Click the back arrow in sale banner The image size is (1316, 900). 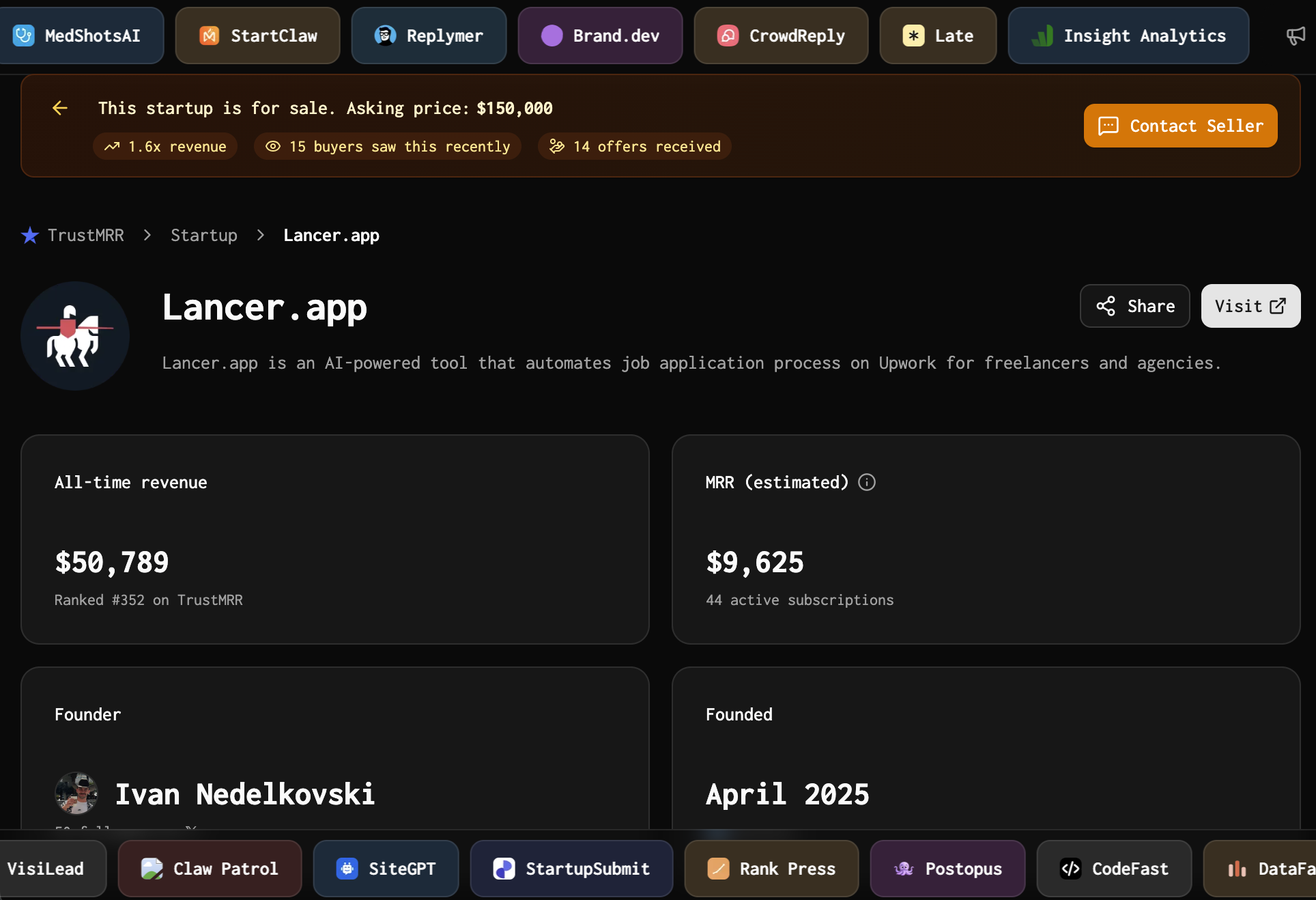pos(60,108)
